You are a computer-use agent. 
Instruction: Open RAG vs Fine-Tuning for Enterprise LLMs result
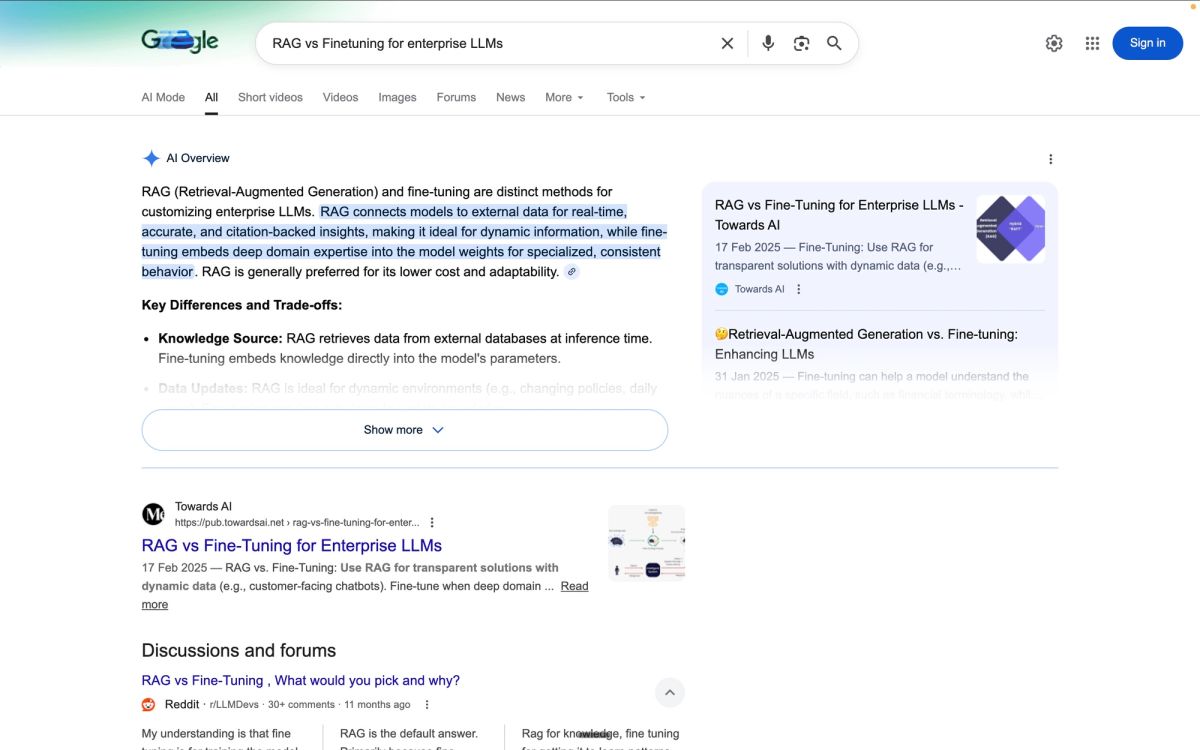click(292, 545)
